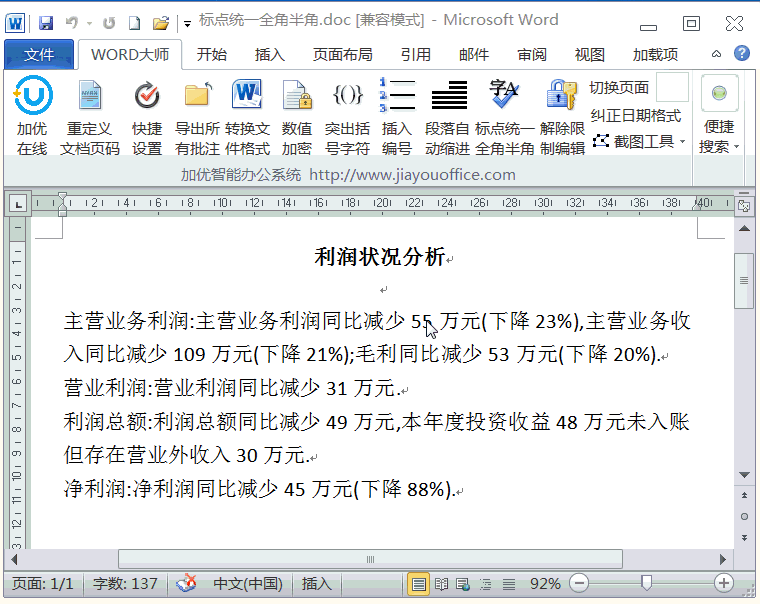
Task: Click 切换页面 button
Action: tap(619, 88)
